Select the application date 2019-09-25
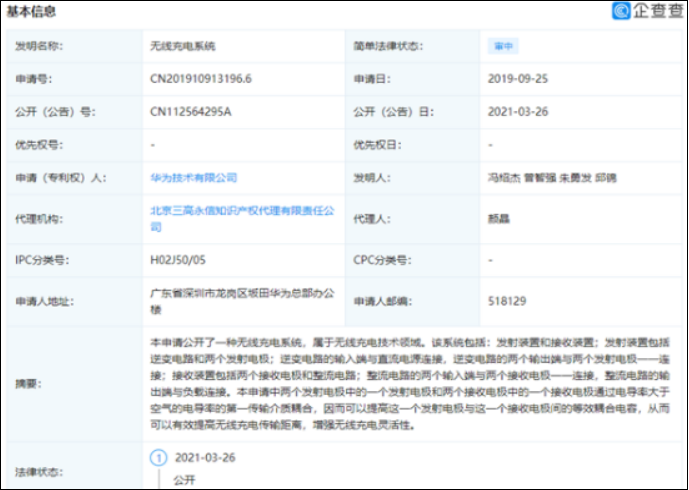Screen dimensions: 689x490 coord(518,79)
